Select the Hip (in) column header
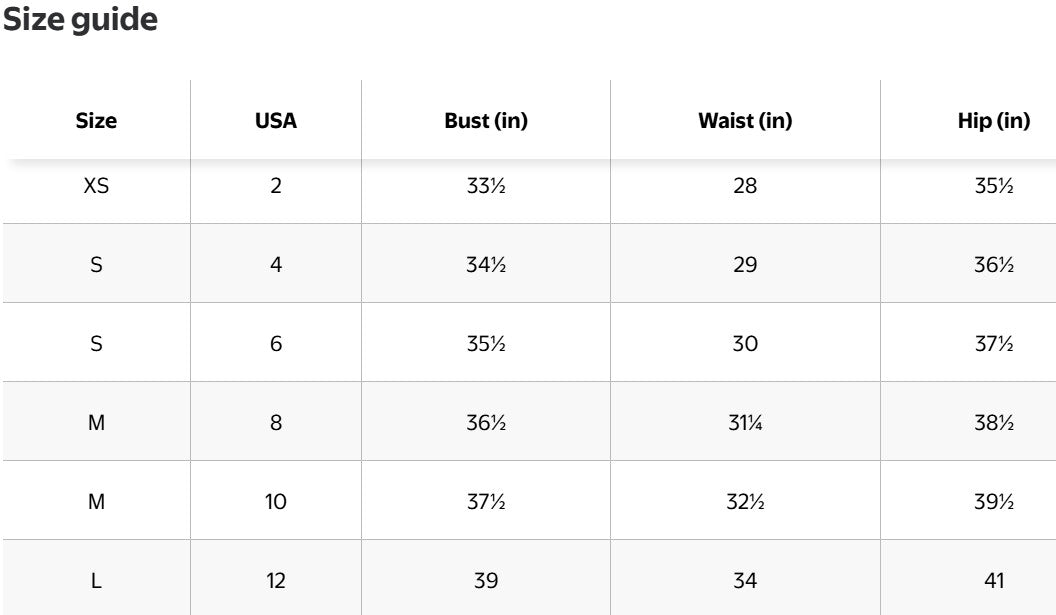The height and width of the screenshot is (615, 1056). click(x=993, y=121)
